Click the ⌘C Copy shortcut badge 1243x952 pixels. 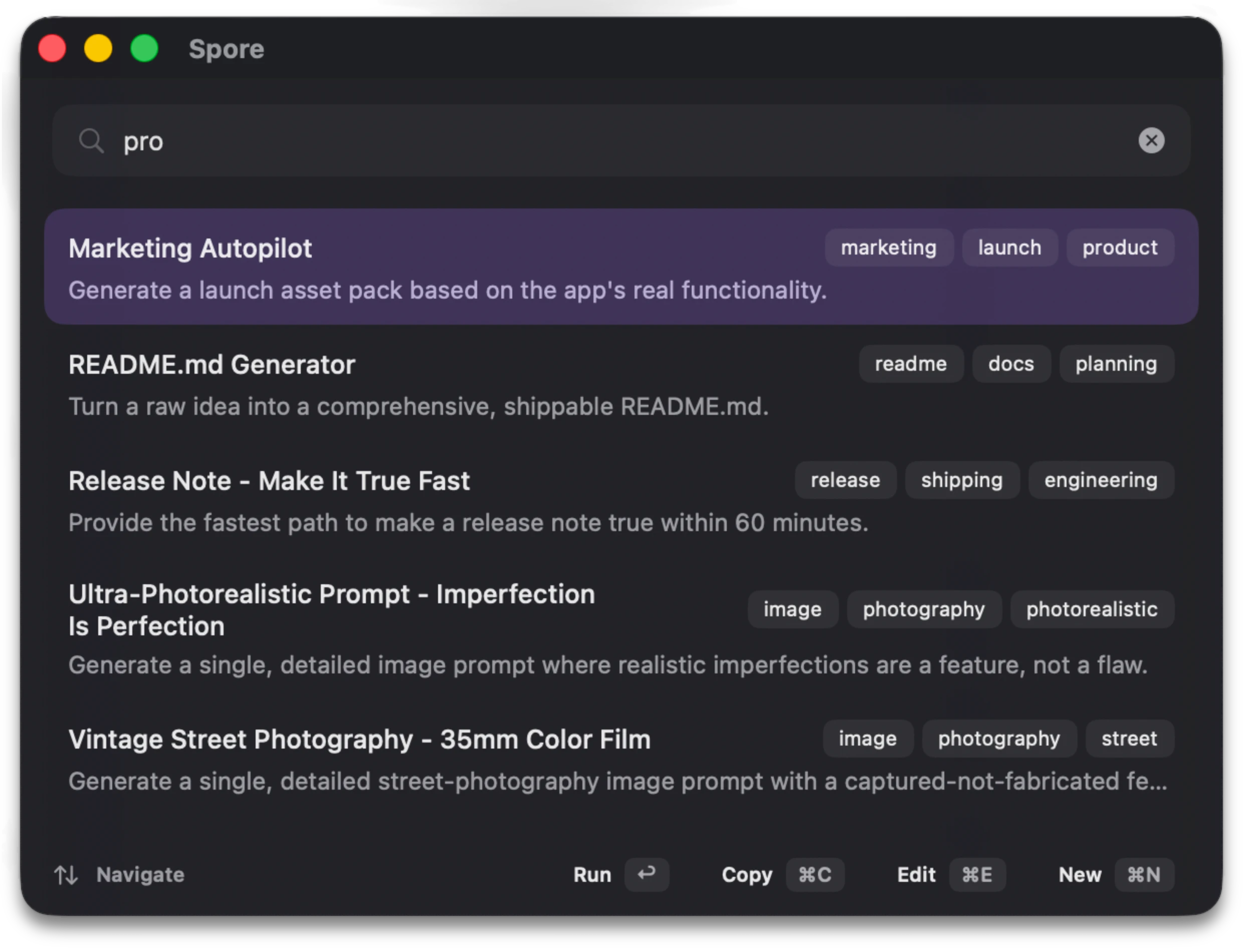(814, 875)
